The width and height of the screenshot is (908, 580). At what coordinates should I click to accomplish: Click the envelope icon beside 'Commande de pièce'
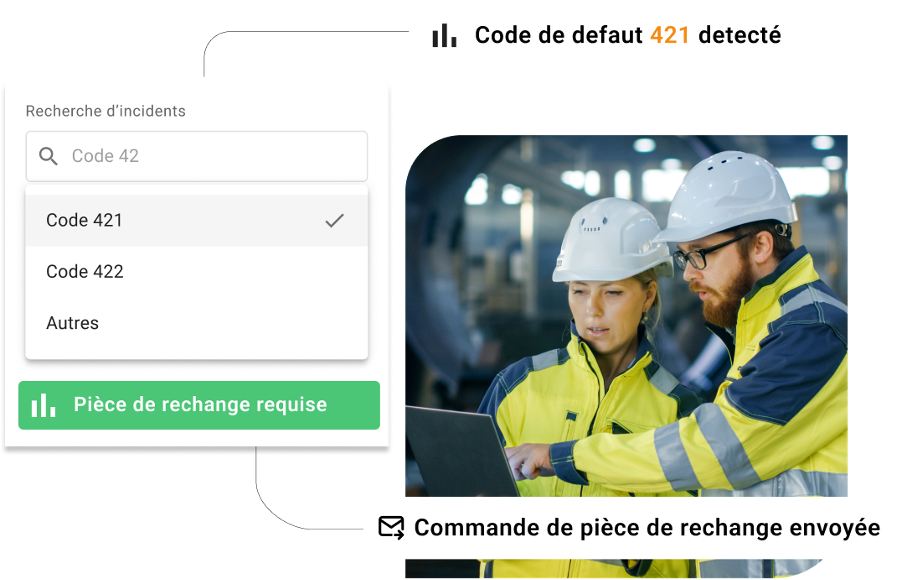tap(391, 528)
